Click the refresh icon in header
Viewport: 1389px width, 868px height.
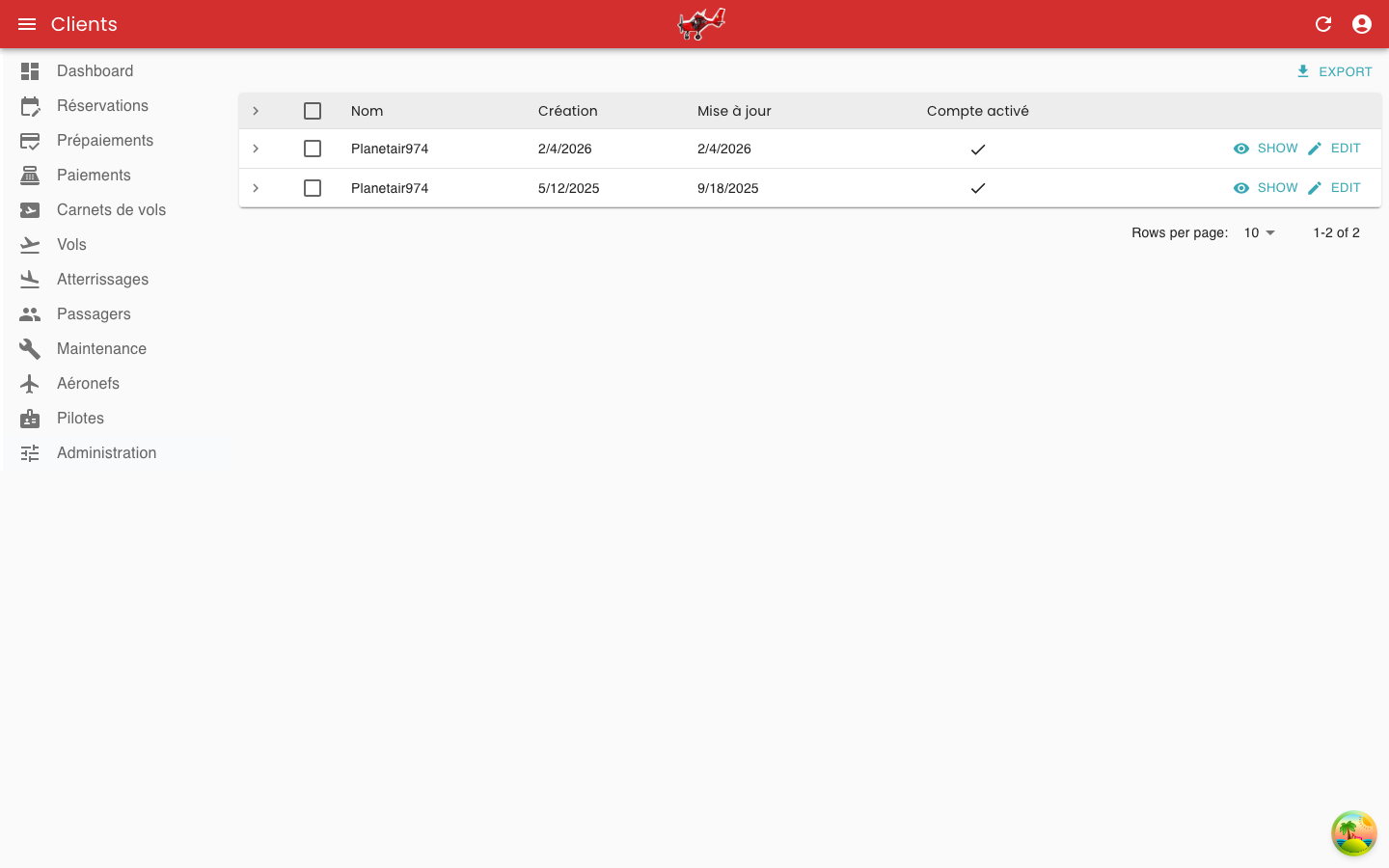point(1323,24)
